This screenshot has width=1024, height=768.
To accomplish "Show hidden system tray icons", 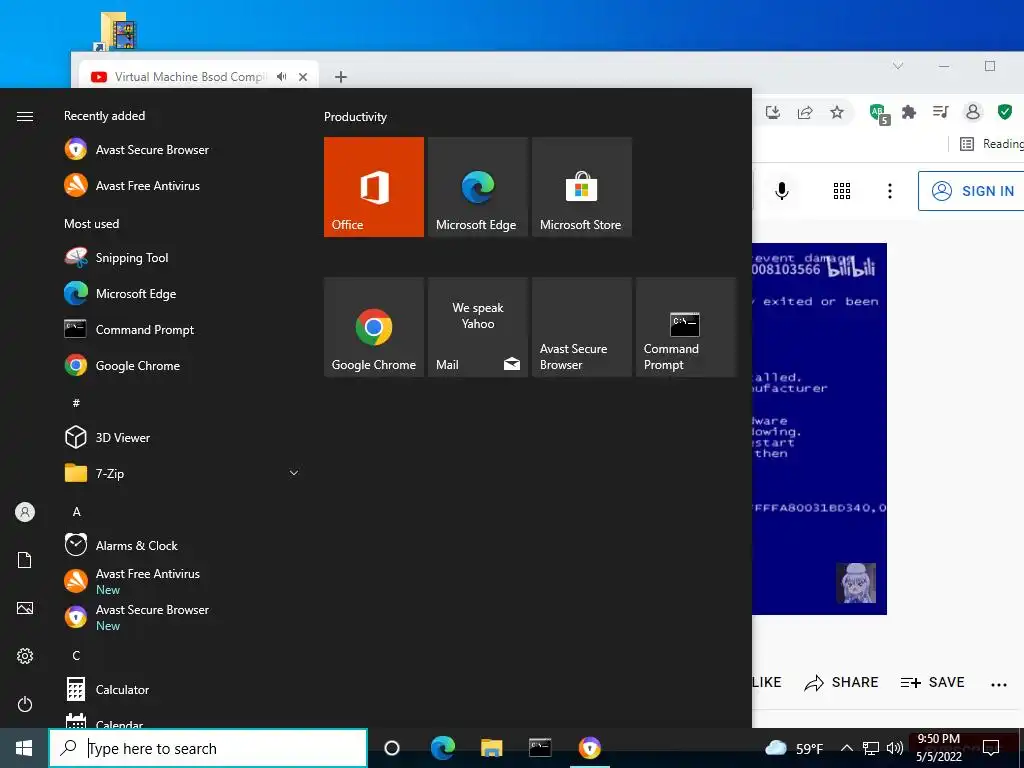I will click(x=846, y=748).
